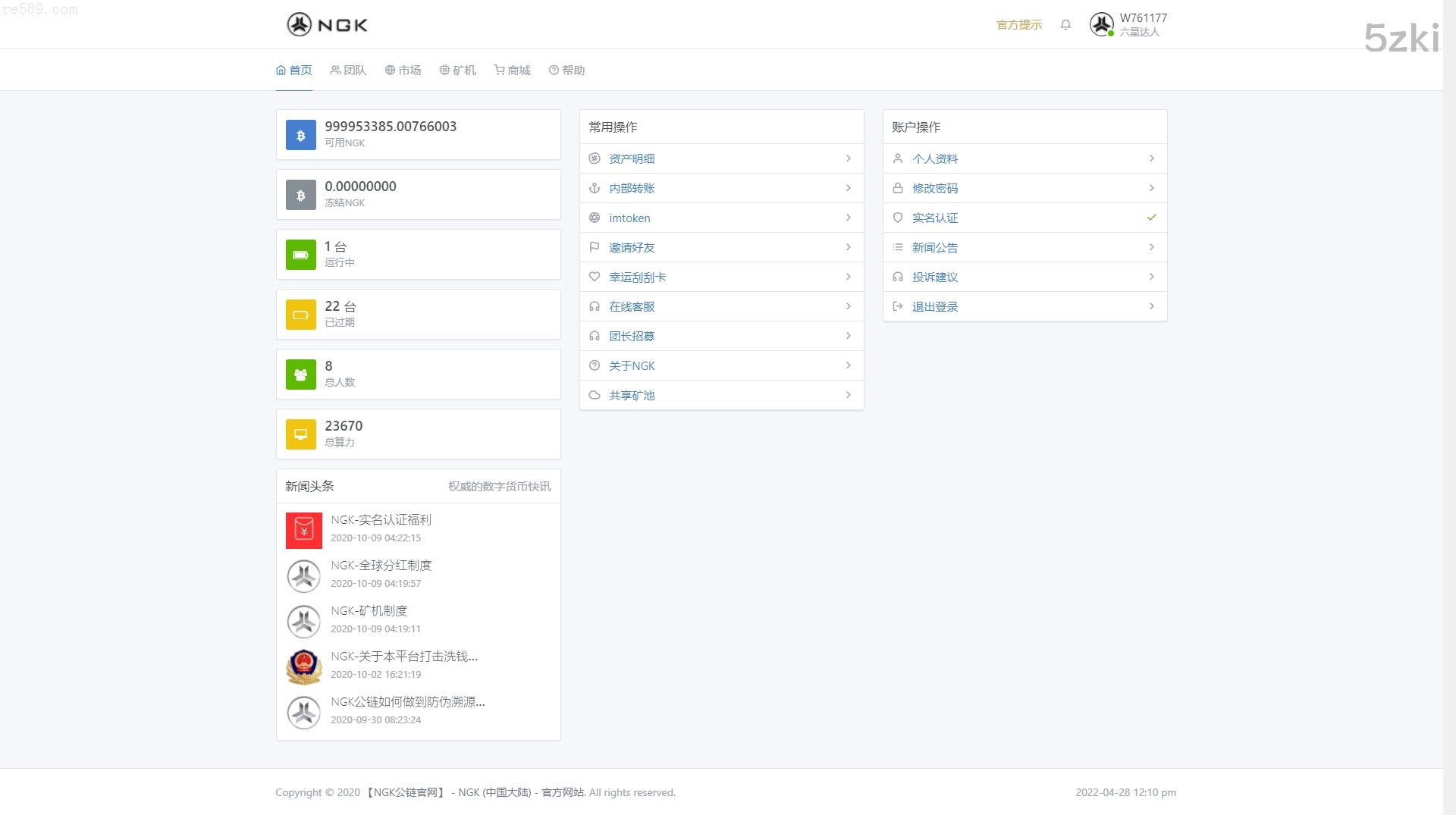1456x815 pixels.
Task: Open the 官方提示 link
Action: pyautogui.click(x=1018, y=25)
